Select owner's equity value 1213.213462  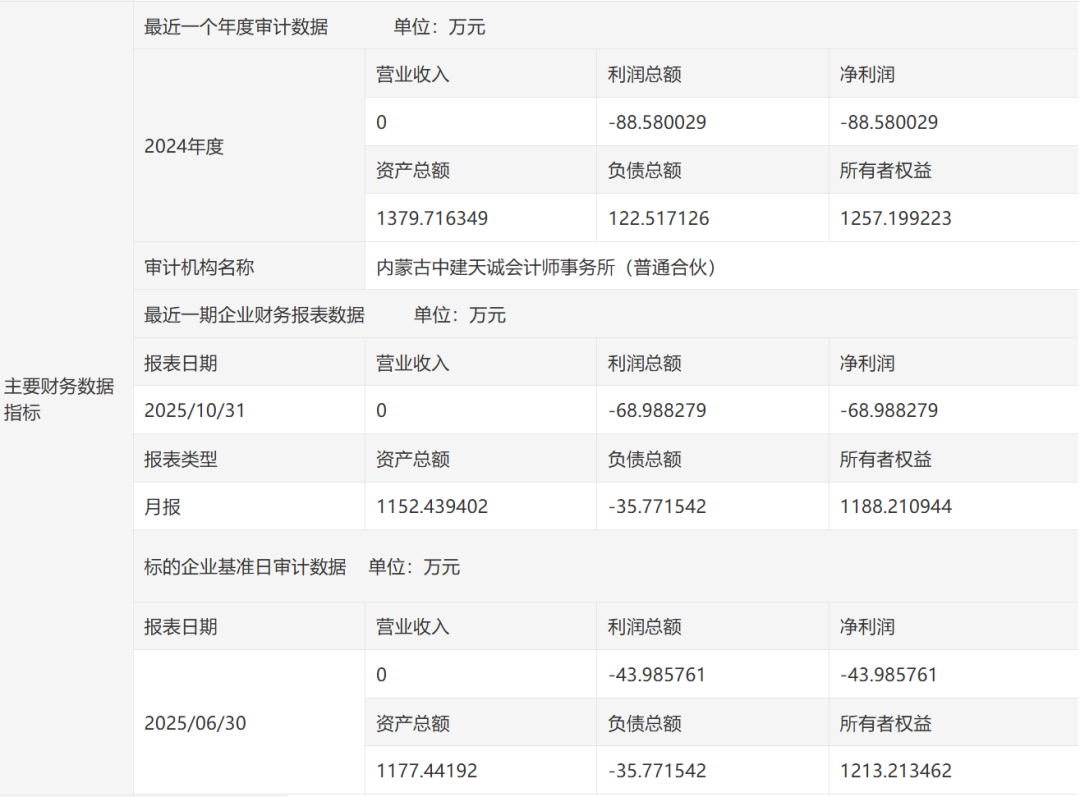click(896, 771)
